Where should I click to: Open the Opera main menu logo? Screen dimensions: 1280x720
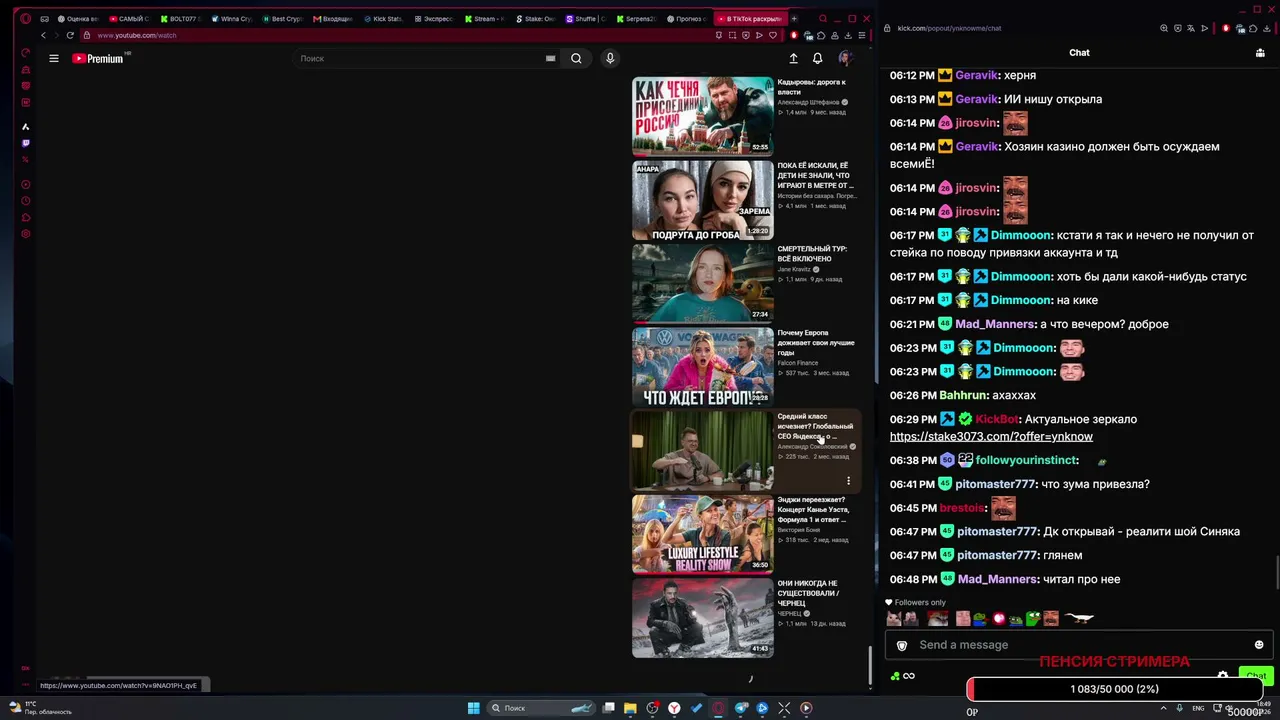pyautogui.click(x=25, y=19)
